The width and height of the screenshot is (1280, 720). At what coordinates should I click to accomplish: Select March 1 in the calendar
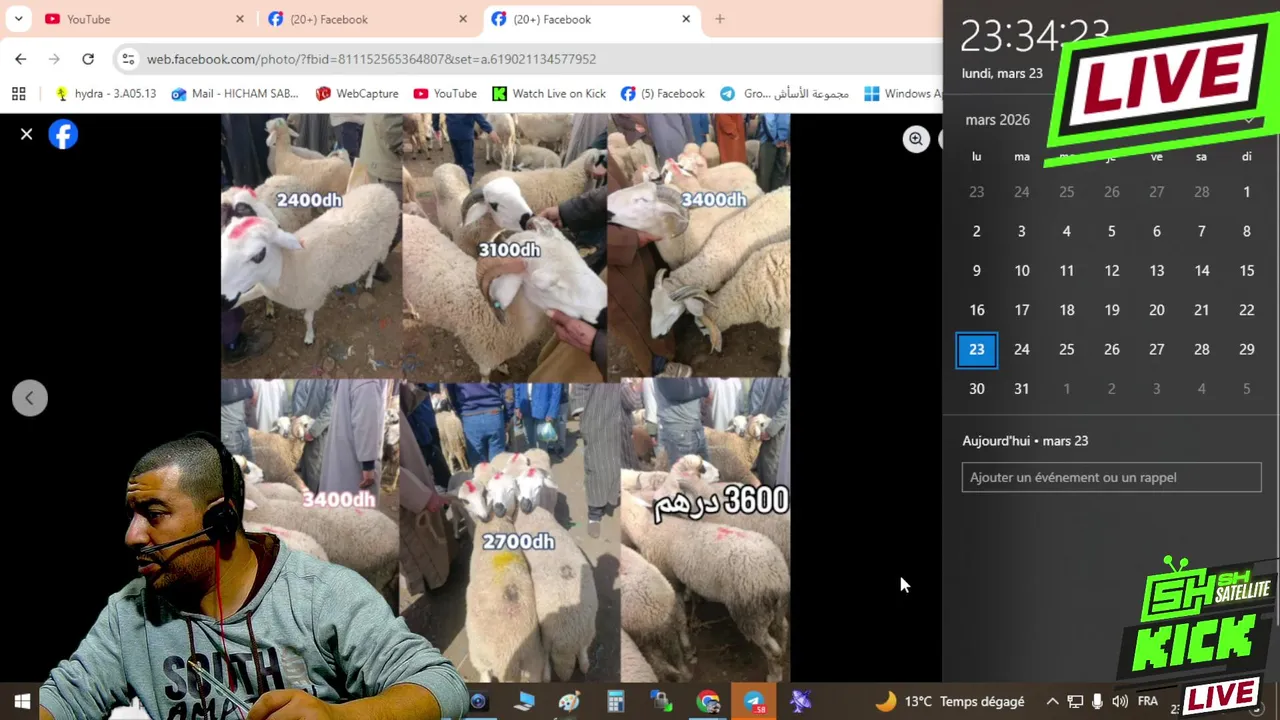1246,192
